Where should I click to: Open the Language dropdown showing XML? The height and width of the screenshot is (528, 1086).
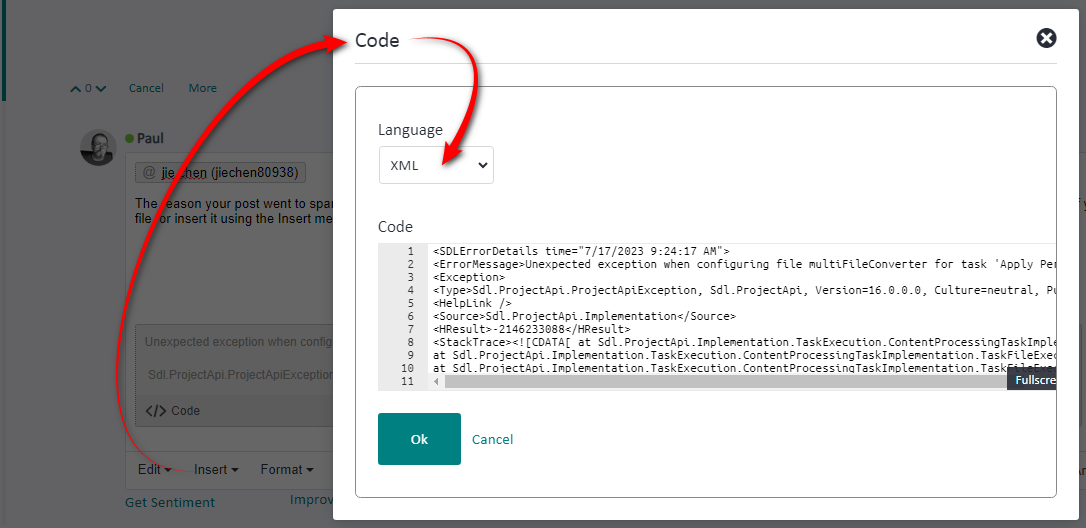pyautogui.click(x=436, y=165)
